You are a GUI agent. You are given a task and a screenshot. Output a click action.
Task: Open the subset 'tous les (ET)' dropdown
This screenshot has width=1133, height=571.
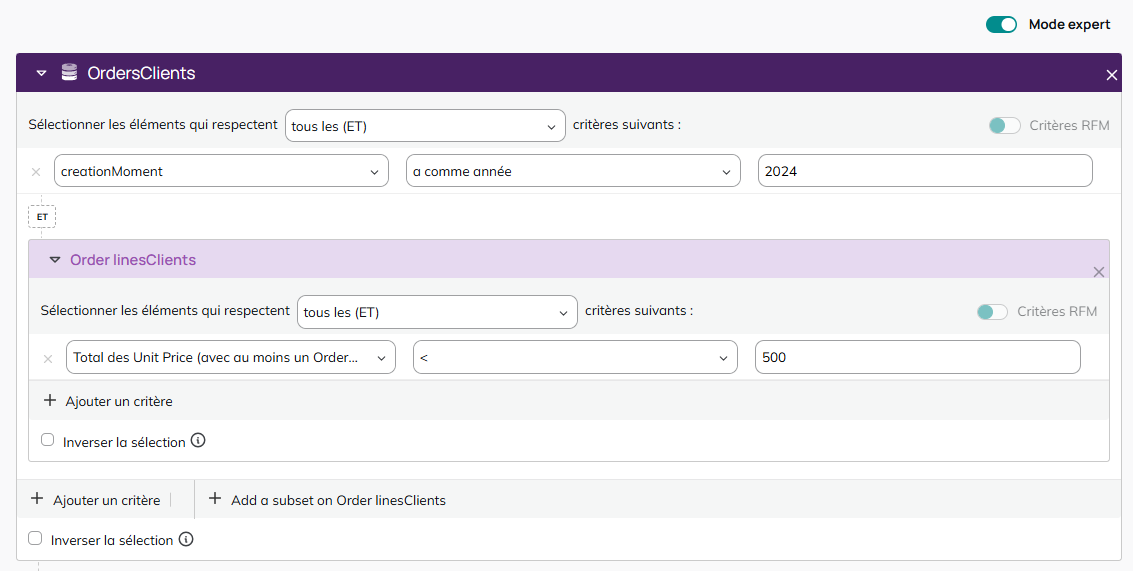point(437,312)
